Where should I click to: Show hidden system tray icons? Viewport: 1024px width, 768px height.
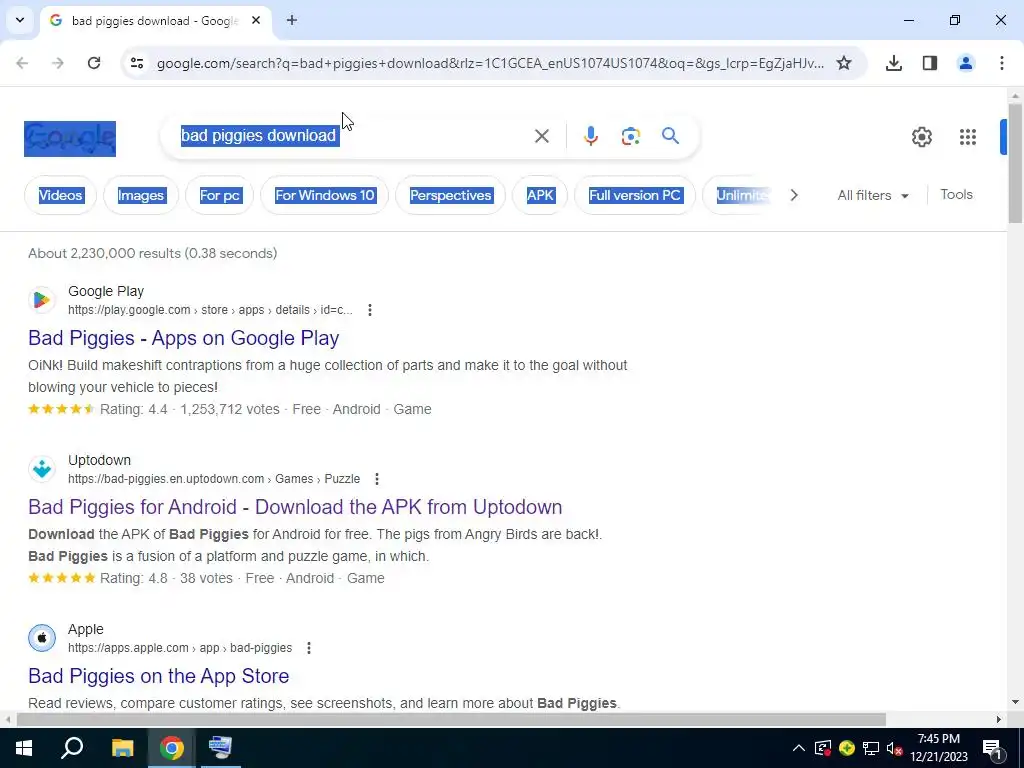(799, 748)
